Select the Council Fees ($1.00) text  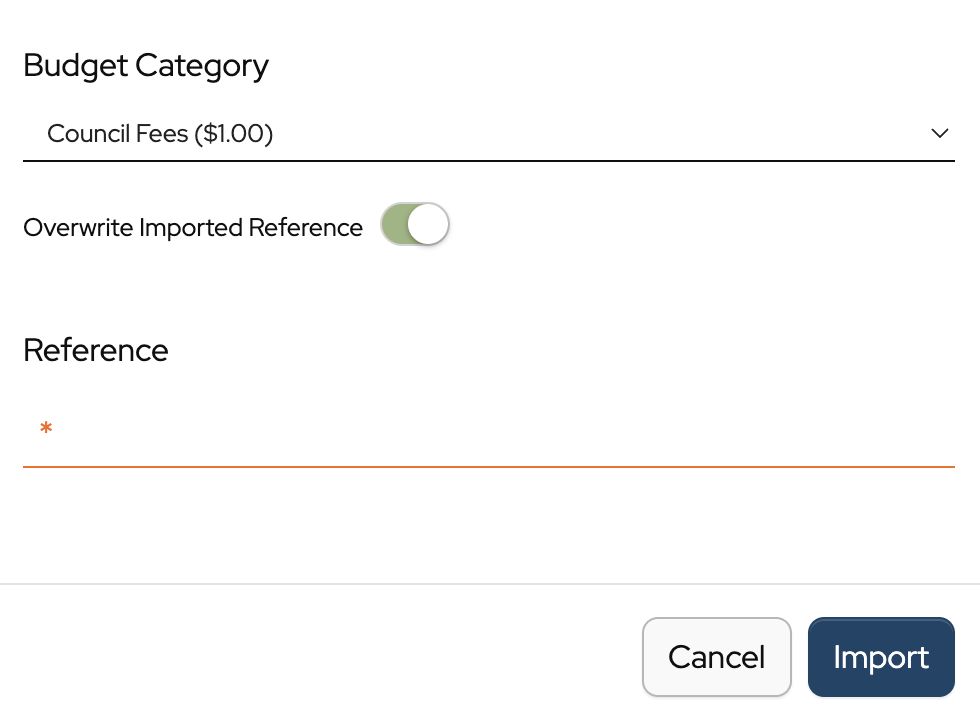click(x=160, y=133)
